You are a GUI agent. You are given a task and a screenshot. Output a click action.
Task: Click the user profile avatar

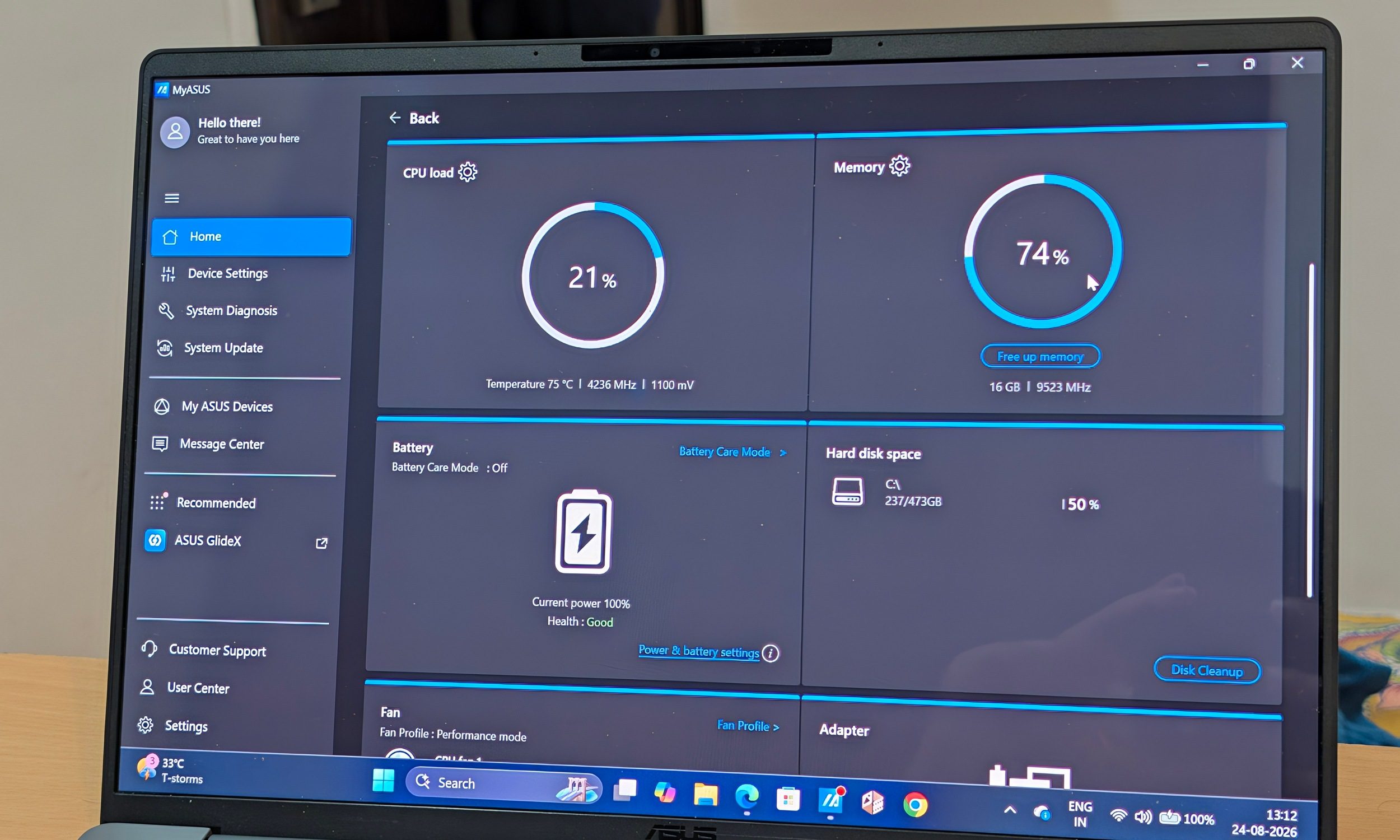[175, 132]
